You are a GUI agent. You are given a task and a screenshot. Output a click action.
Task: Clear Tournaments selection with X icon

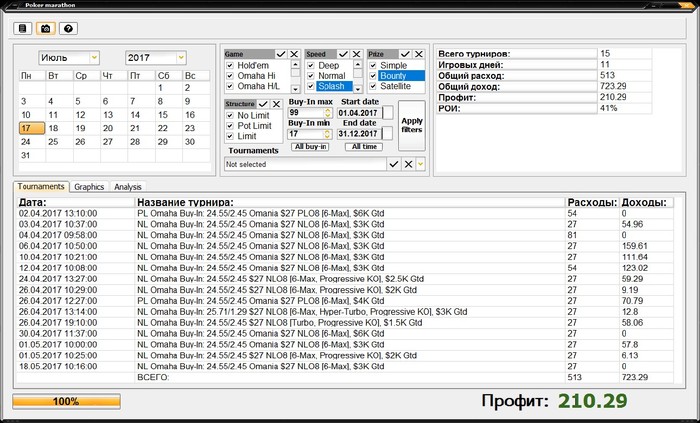(408, 164)
